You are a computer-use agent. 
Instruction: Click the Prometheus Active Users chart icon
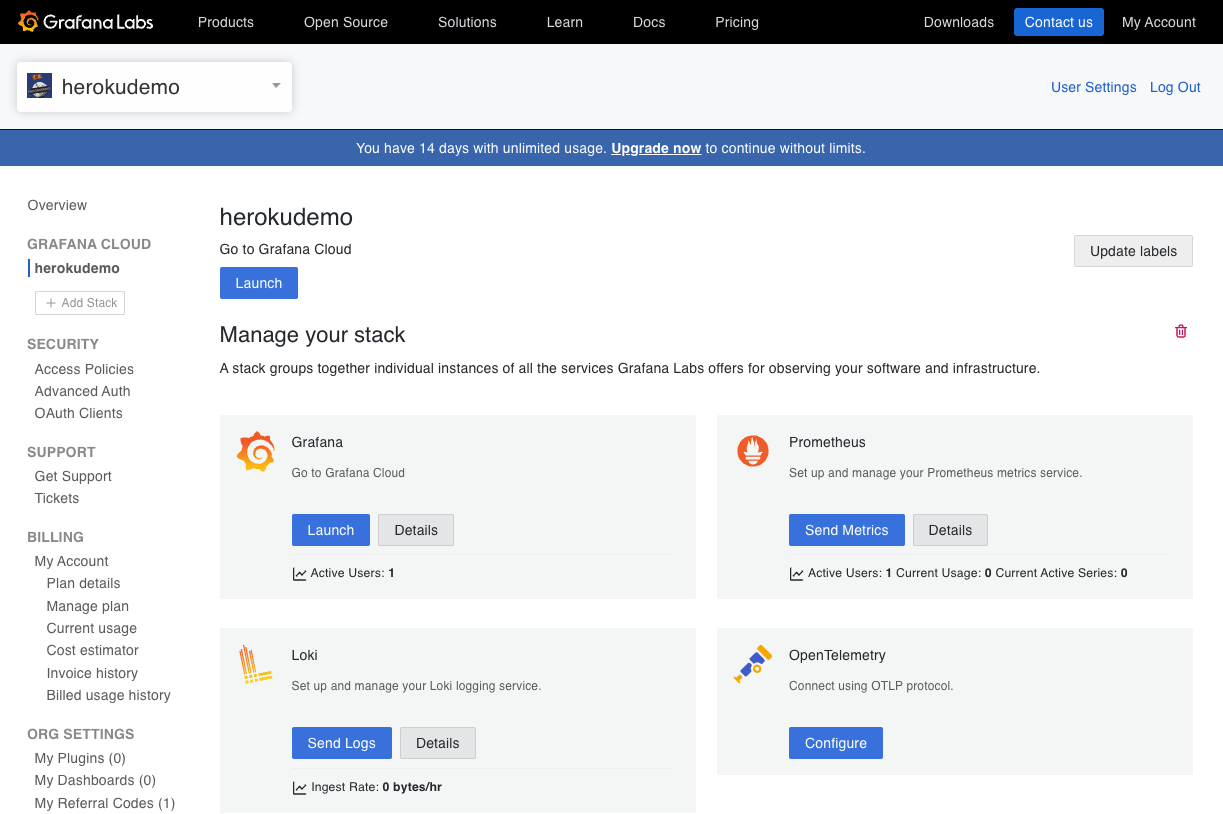coord(797,574)
